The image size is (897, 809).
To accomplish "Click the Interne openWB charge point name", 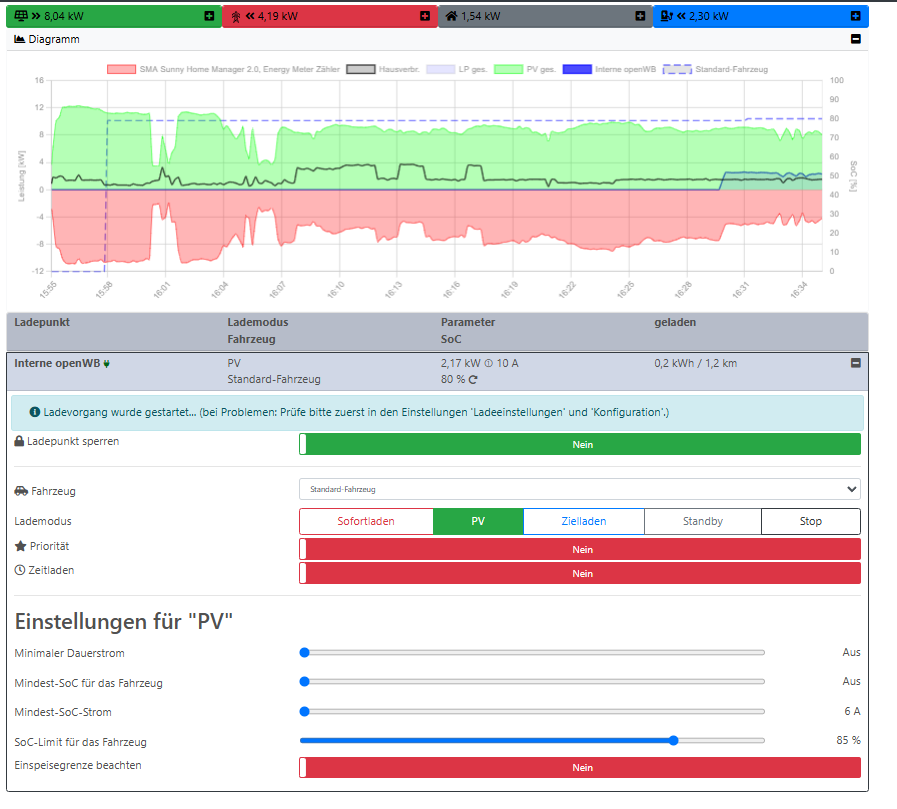I will [x=57, y=363].
